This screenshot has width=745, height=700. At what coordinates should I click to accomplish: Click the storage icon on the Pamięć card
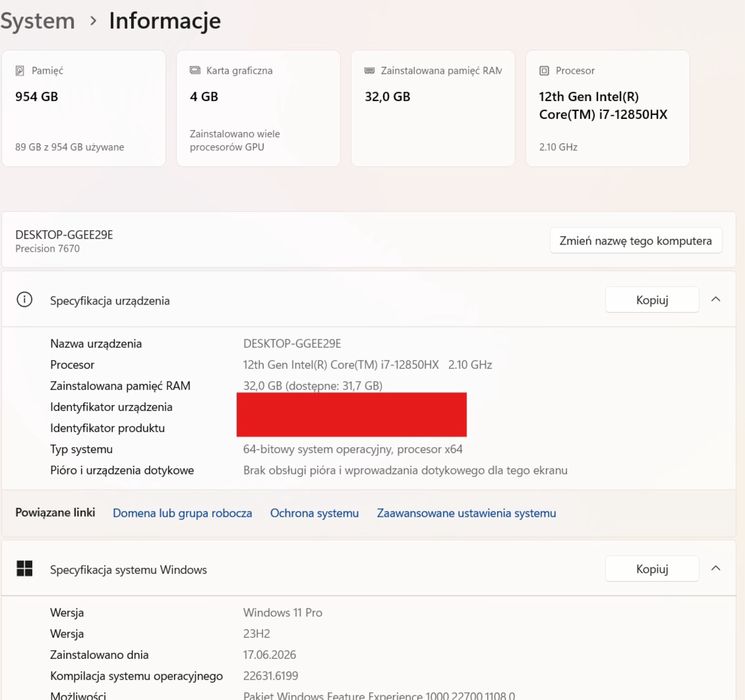pyautogui.click(x=19, y=71)
